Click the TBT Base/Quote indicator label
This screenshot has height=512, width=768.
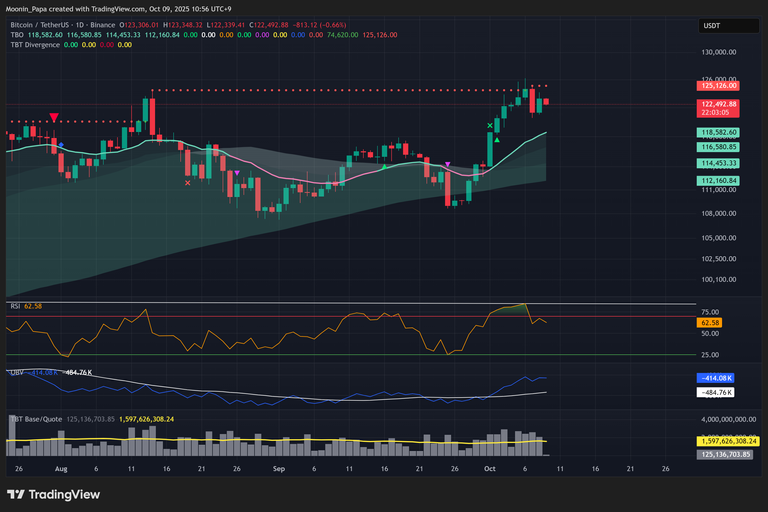click(37, 419)
